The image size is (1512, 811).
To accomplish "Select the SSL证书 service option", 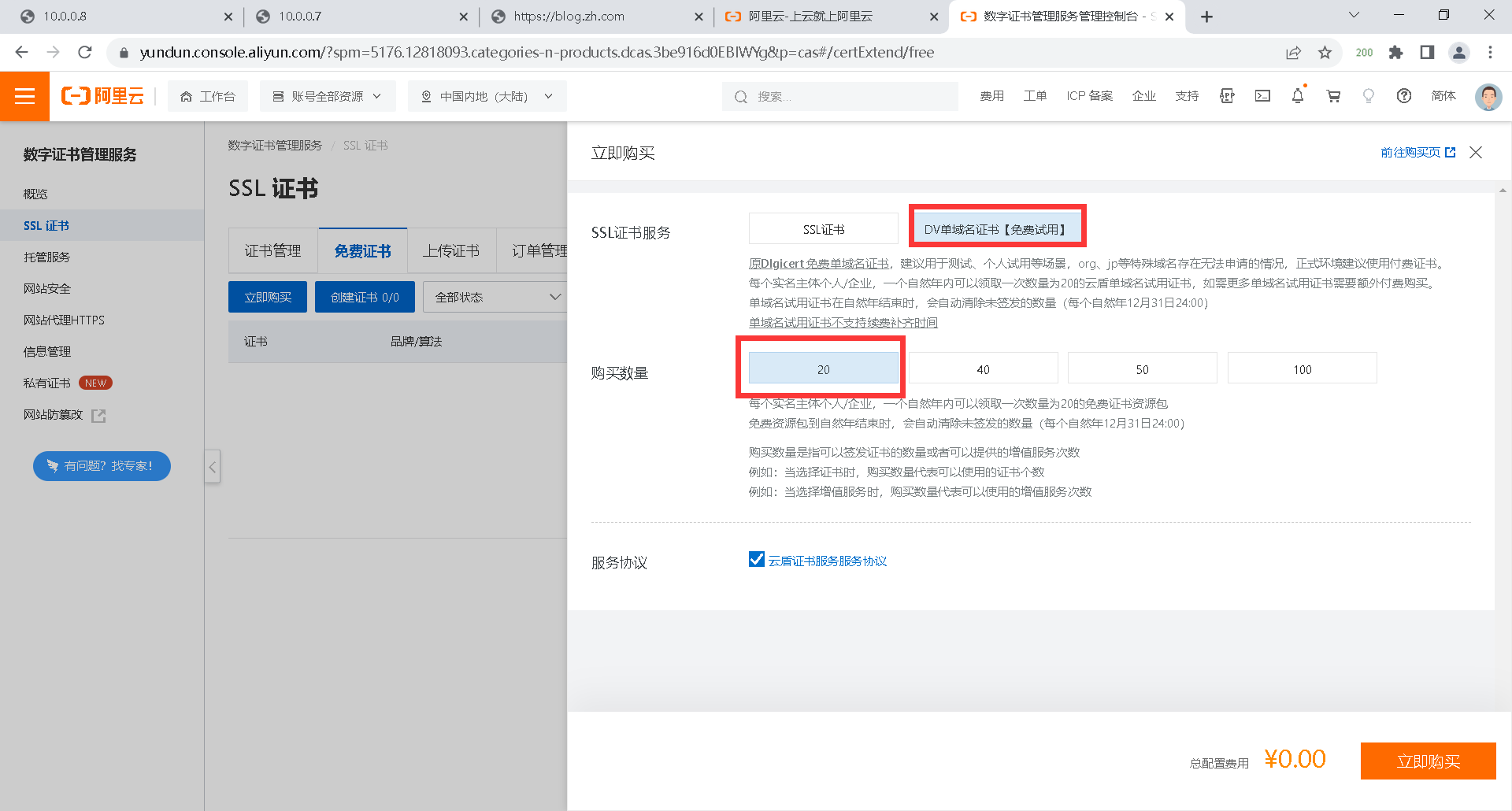I will 824,229.
